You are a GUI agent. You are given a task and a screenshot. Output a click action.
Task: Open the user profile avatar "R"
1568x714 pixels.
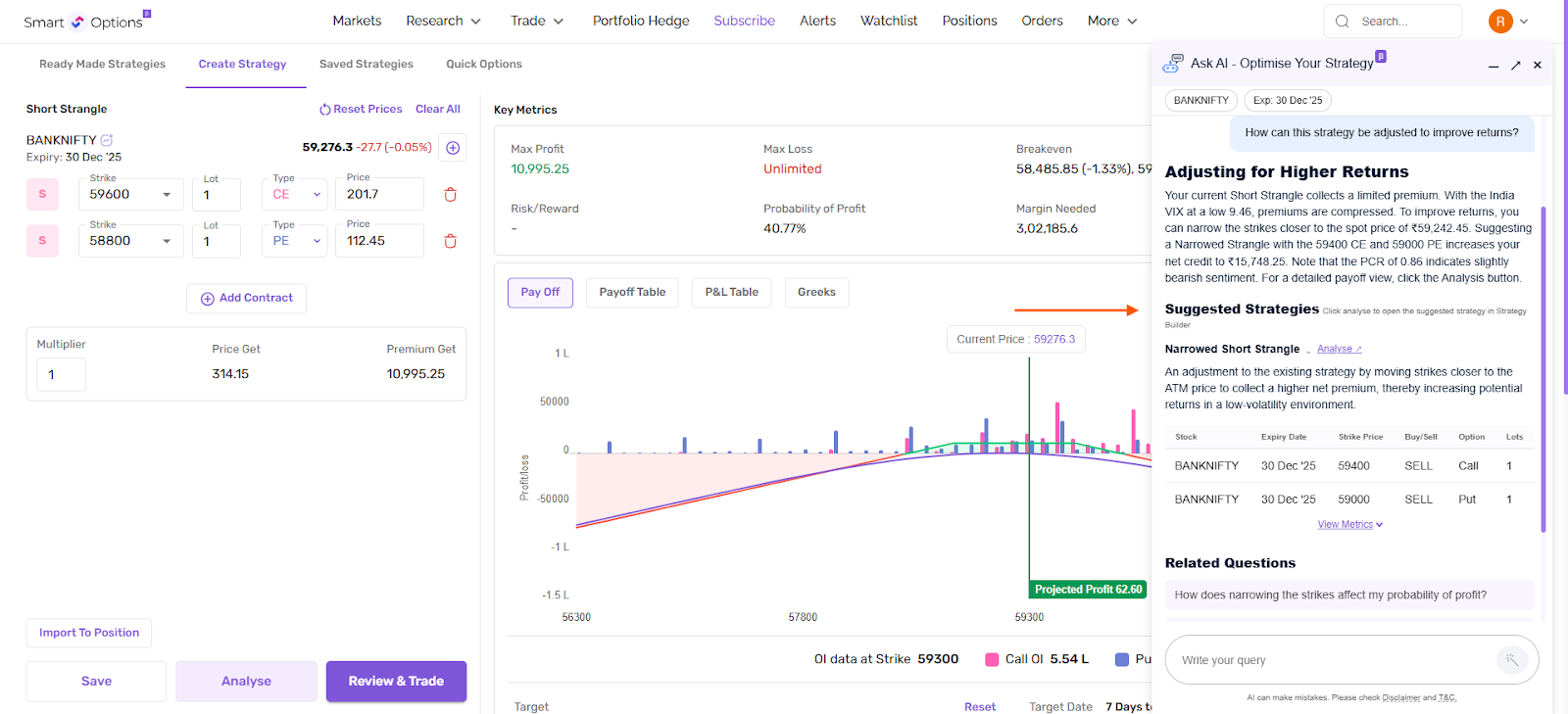click(1499, 22)
